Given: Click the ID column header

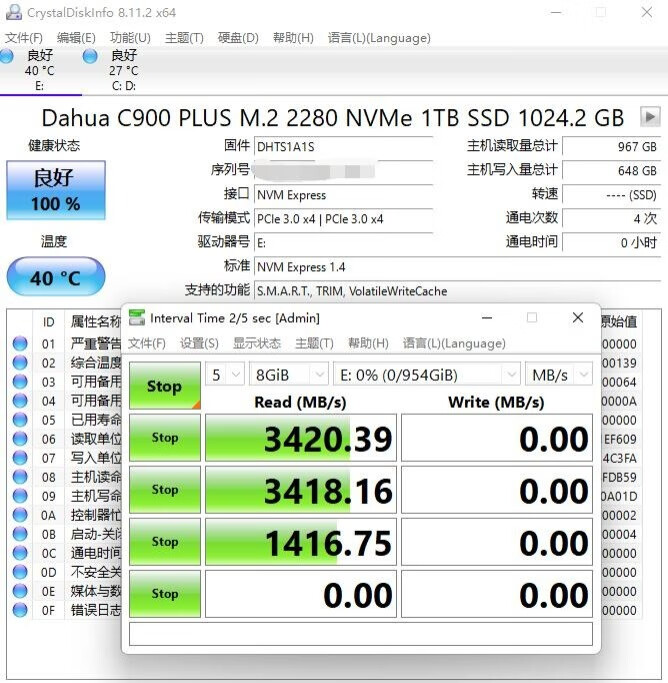Looking at the screenshot, I should (x=48, y=322).
